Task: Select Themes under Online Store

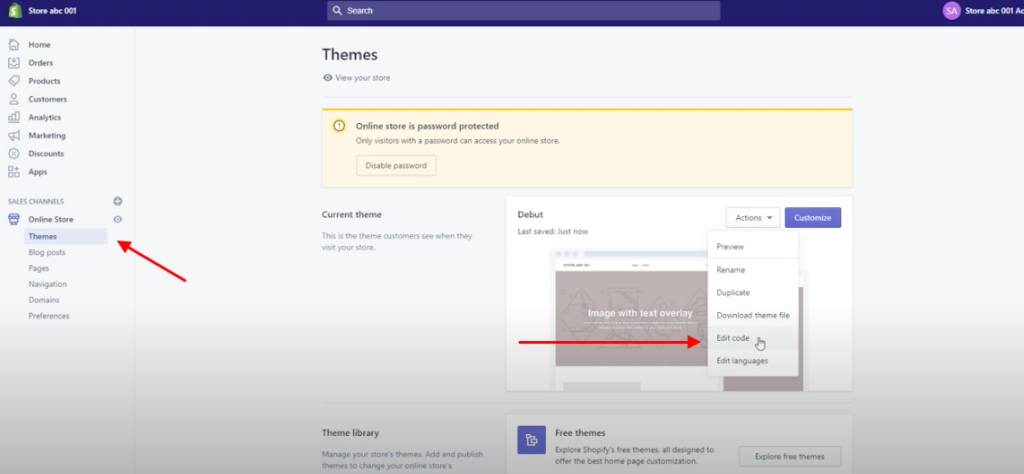Action: click(66, 236)
